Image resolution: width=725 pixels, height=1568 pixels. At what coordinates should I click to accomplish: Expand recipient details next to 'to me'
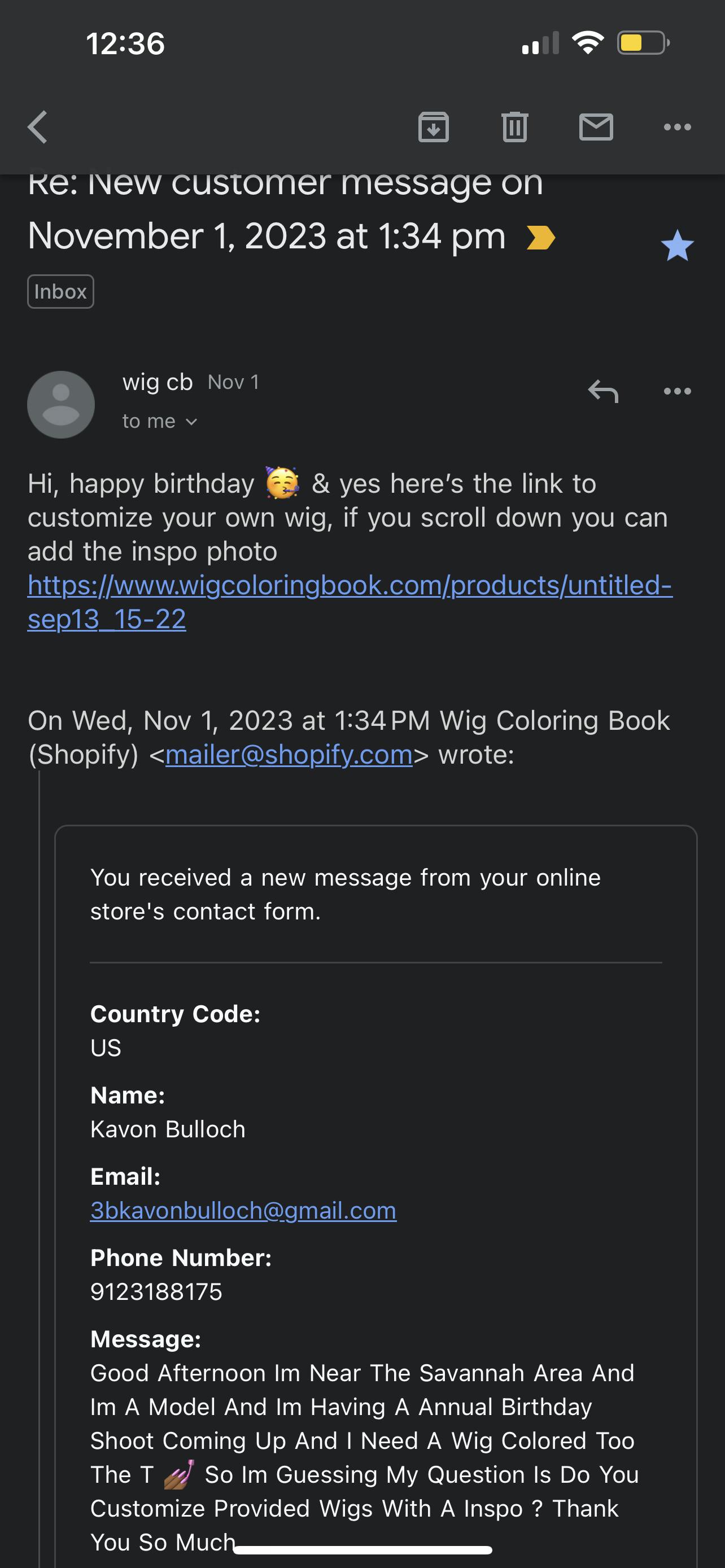[x=191, y=422]
